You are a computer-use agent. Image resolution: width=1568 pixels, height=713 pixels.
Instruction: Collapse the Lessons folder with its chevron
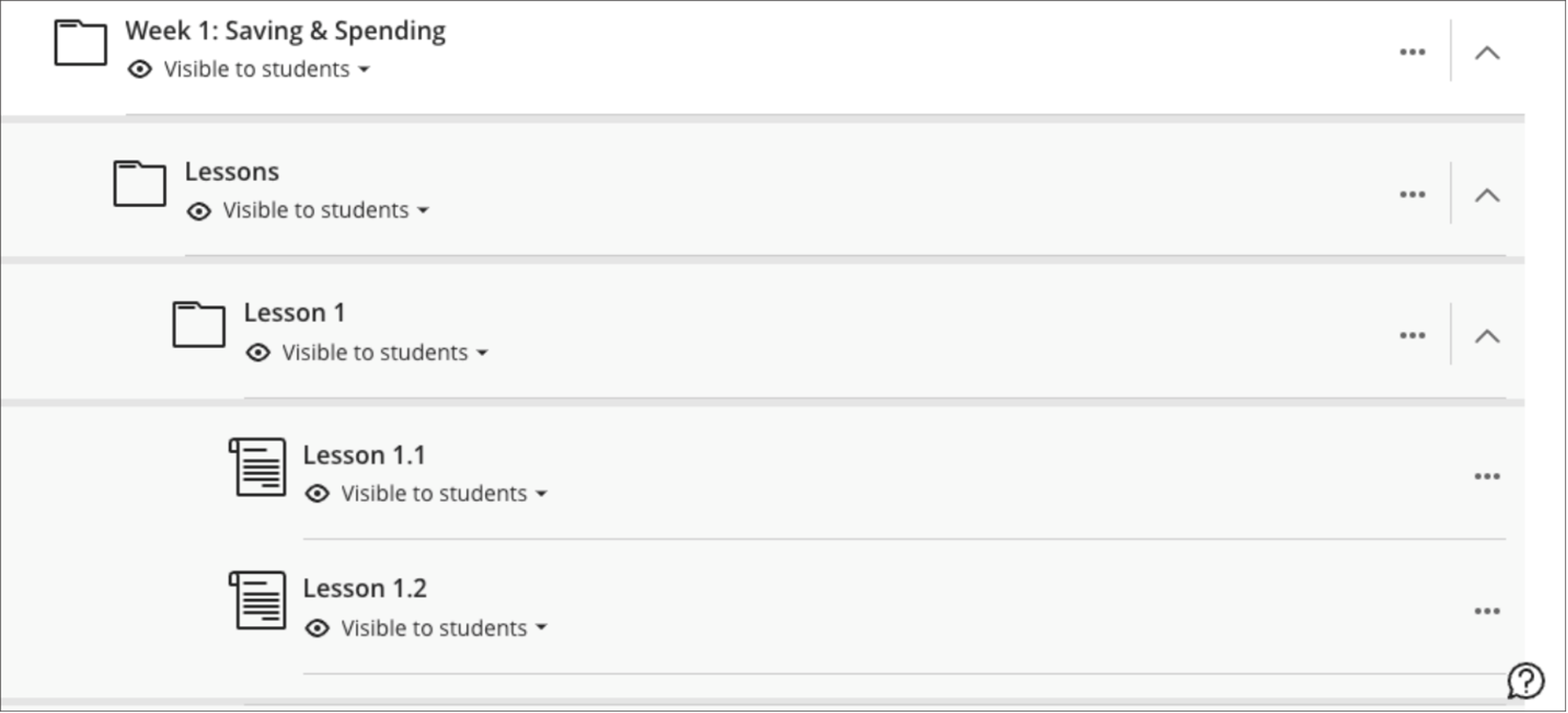coord(1486,195)
